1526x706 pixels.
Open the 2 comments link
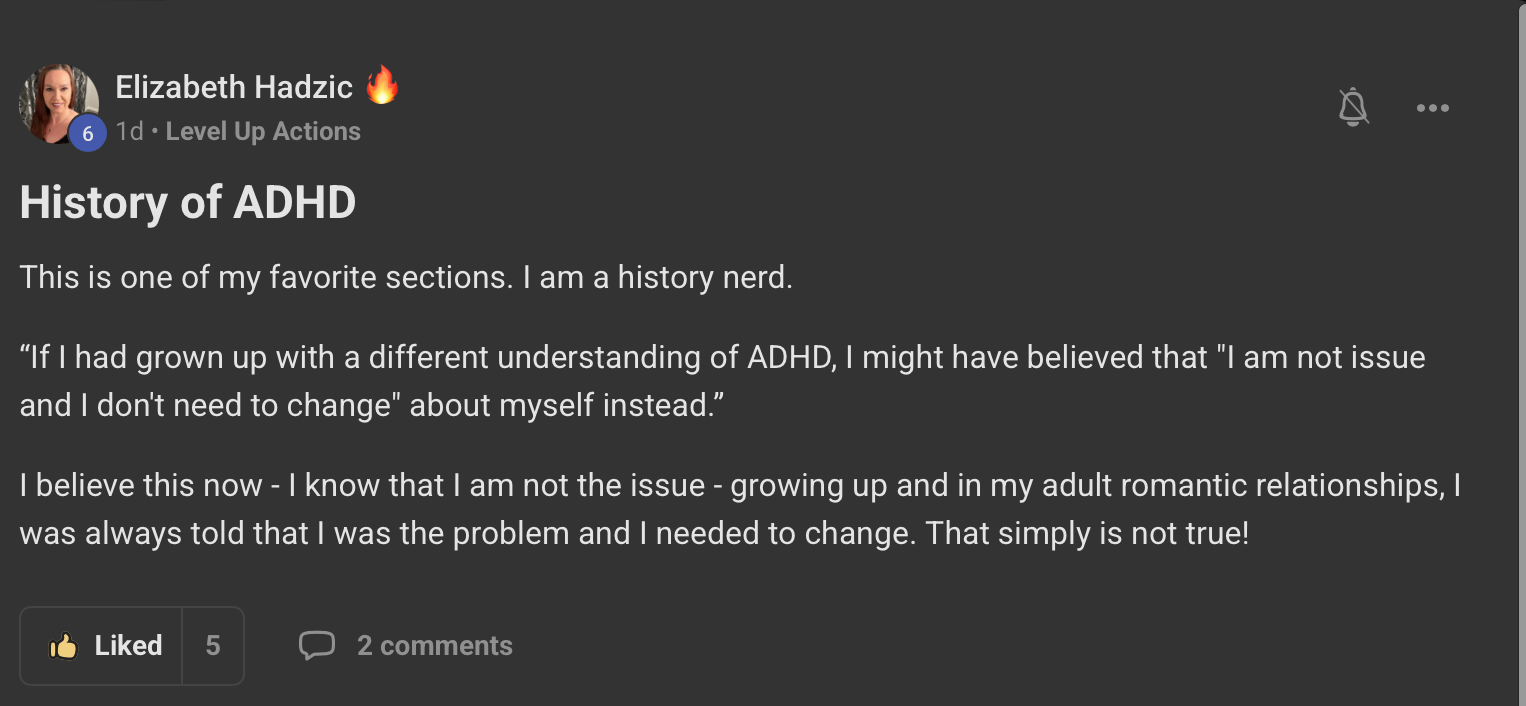(x=434, y=646)
